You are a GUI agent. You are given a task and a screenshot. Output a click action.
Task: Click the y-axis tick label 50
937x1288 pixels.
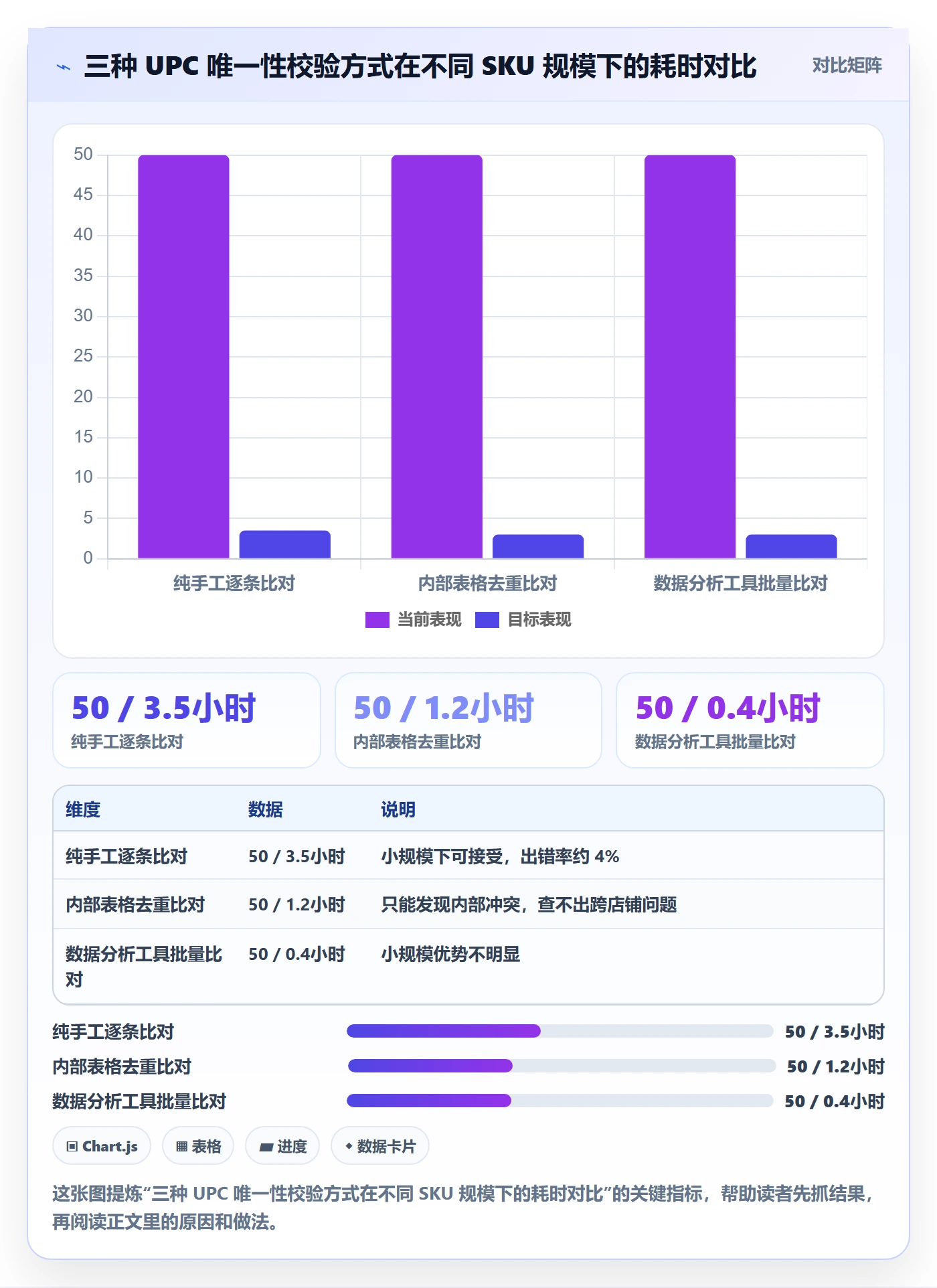83,155
